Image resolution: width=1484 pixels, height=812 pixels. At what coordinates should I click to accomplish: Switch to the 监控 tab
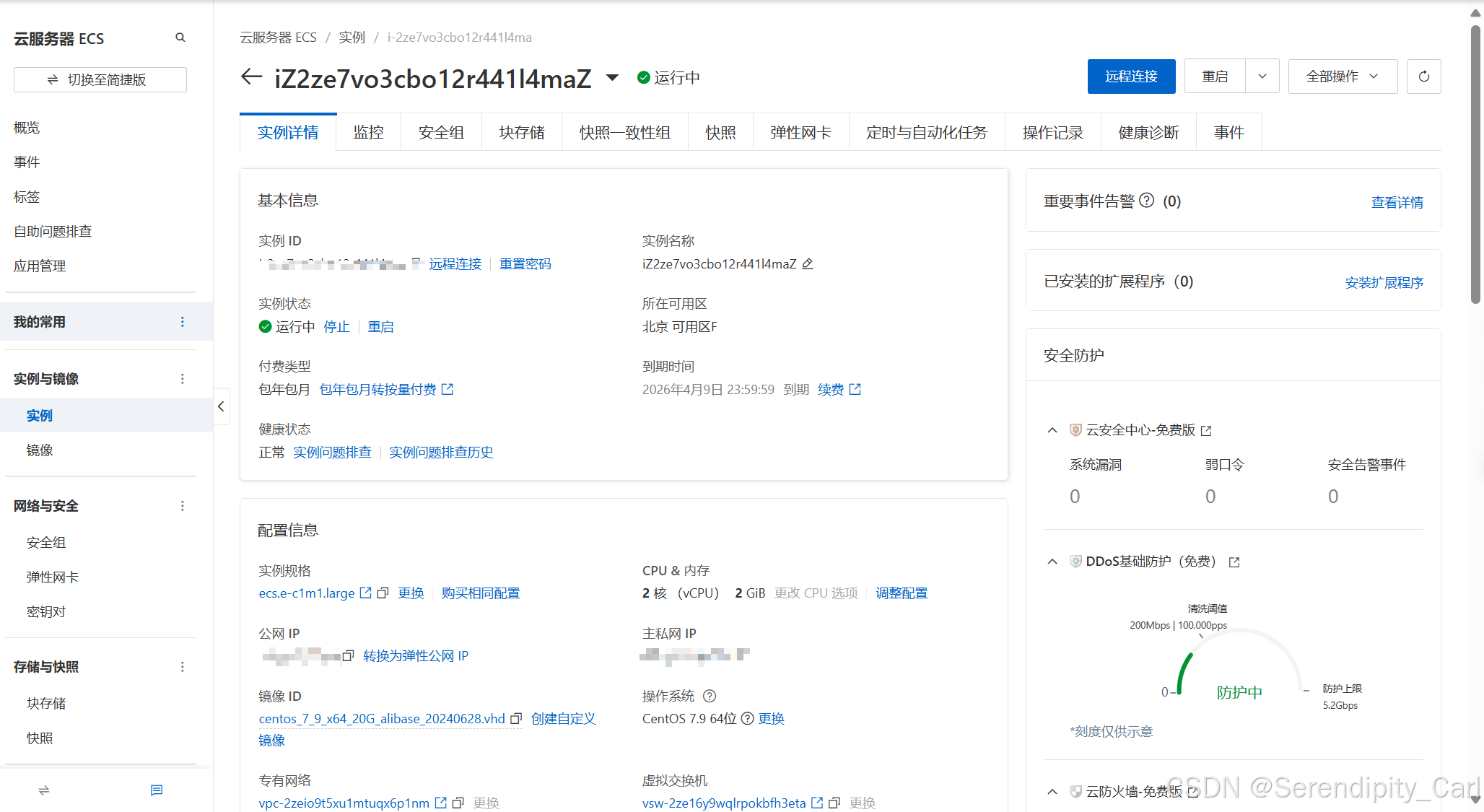click(368, 132)
